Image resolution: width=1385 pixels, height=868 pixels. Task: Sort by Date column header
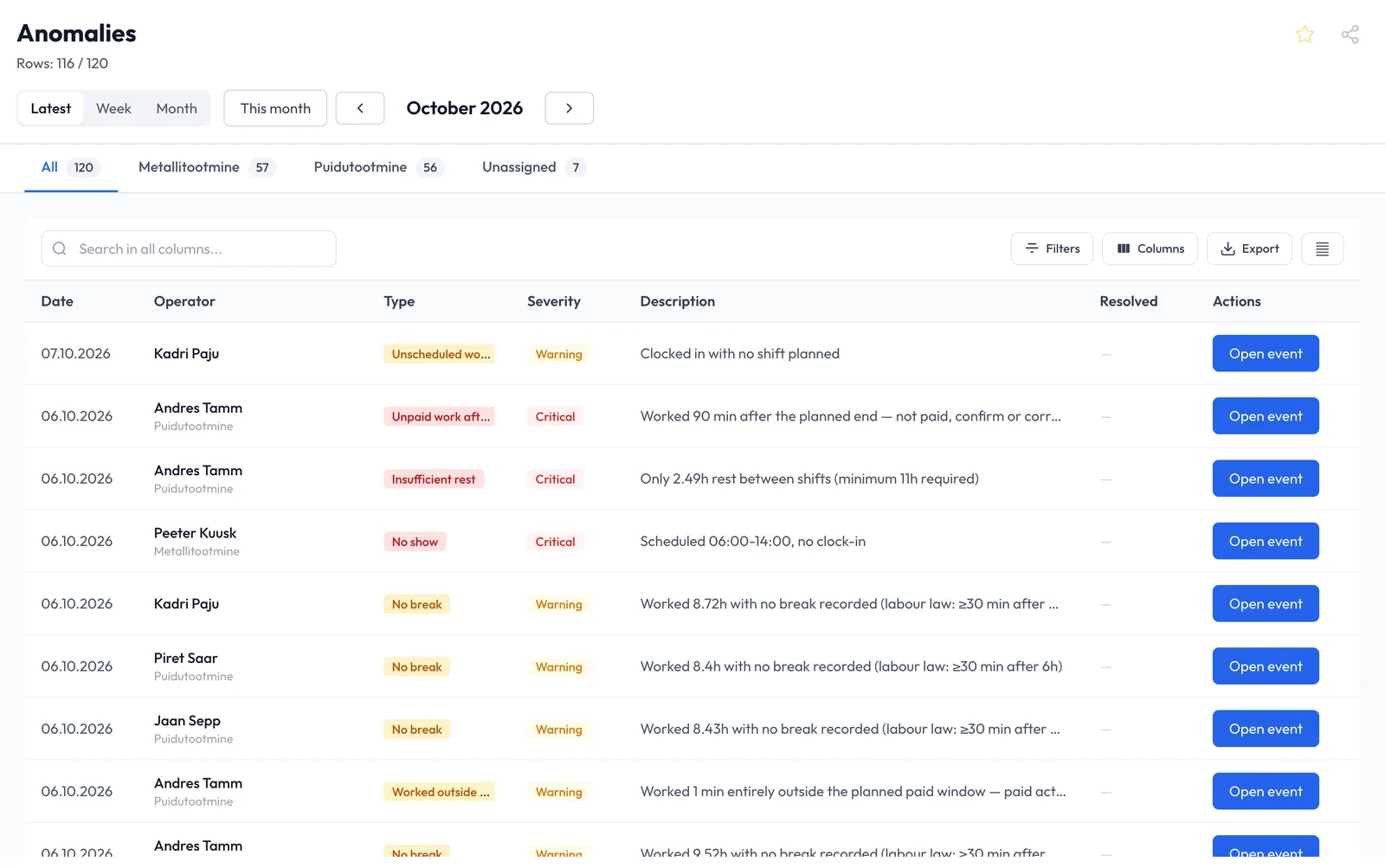click(x=57, y=301)
